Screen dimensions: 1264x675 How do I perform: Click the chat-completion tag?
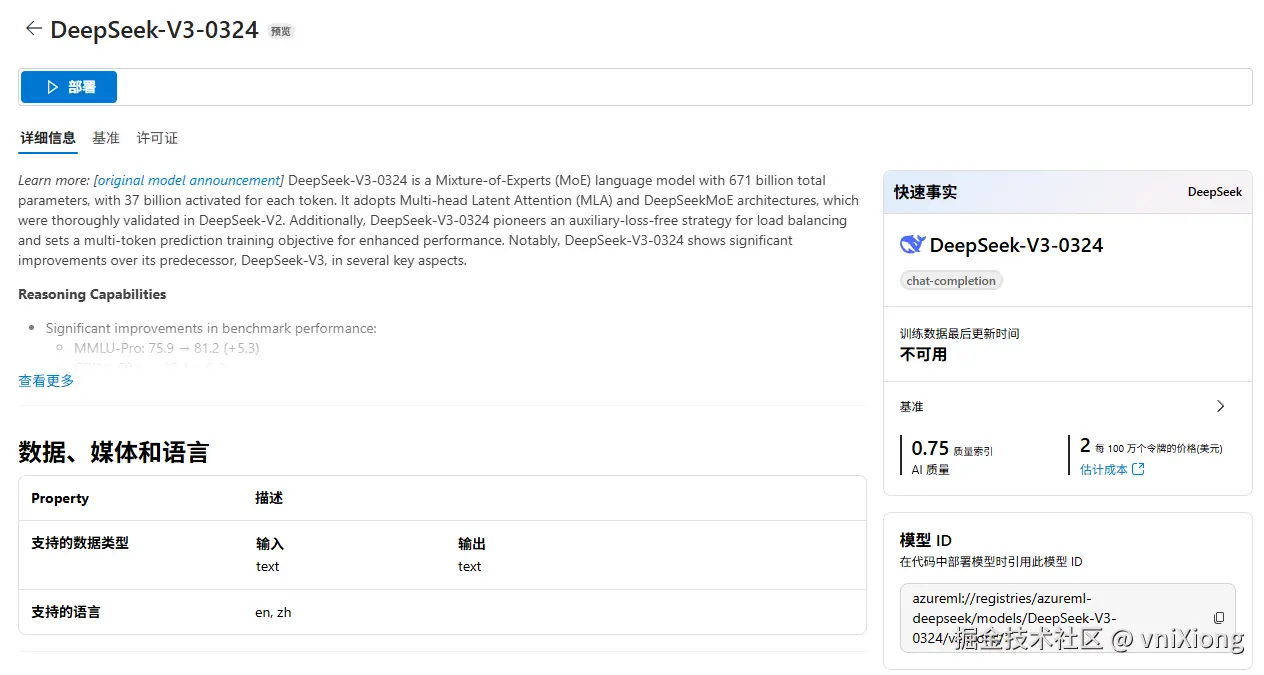pyautogui.click(x=951, y=281)
